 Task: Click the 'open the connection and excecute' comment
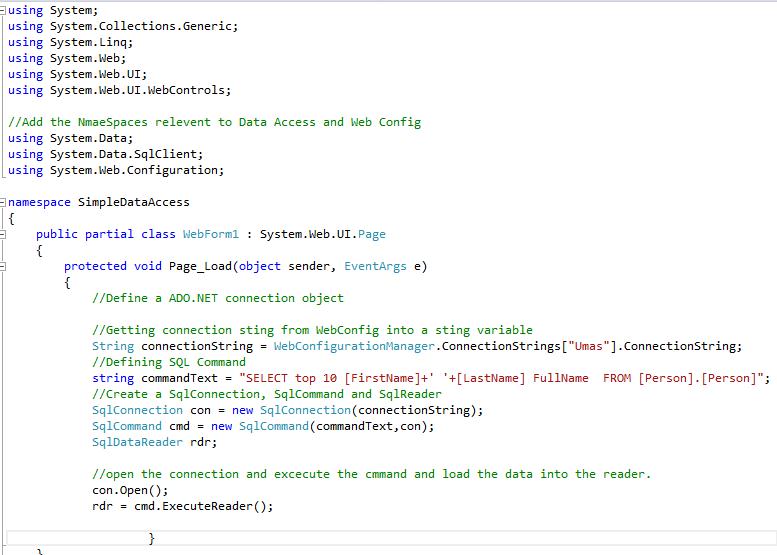pyautogui.click(x=371, y=474)
